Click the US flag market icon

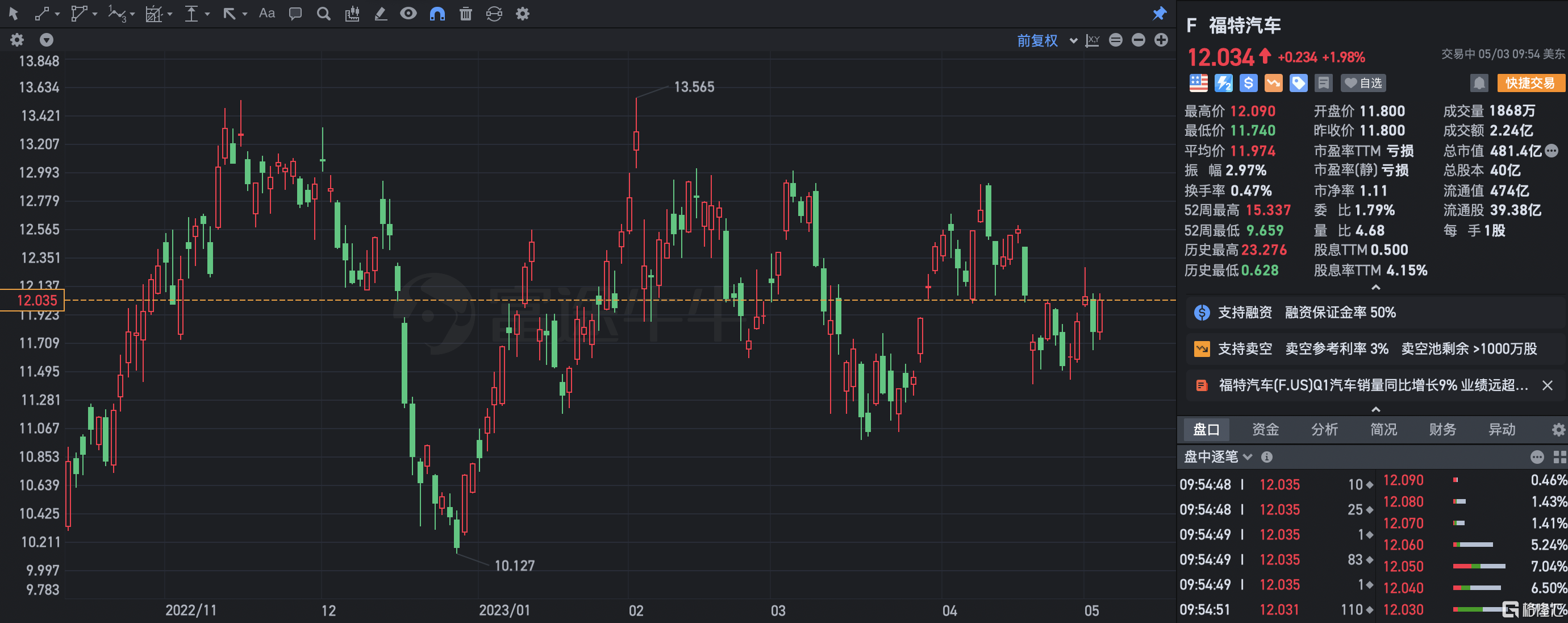pyautogui.click(x=1199, y=83)
